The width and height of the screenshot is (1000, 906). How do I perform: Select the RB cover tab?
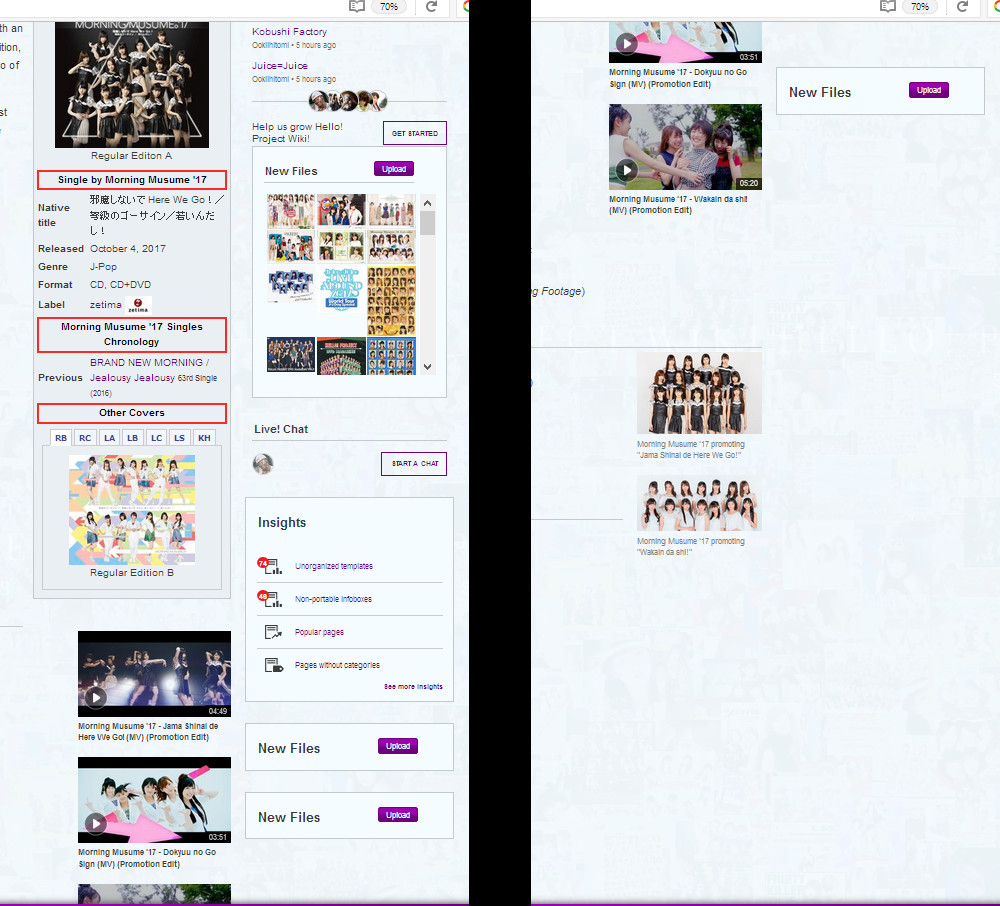pos(61,438)
